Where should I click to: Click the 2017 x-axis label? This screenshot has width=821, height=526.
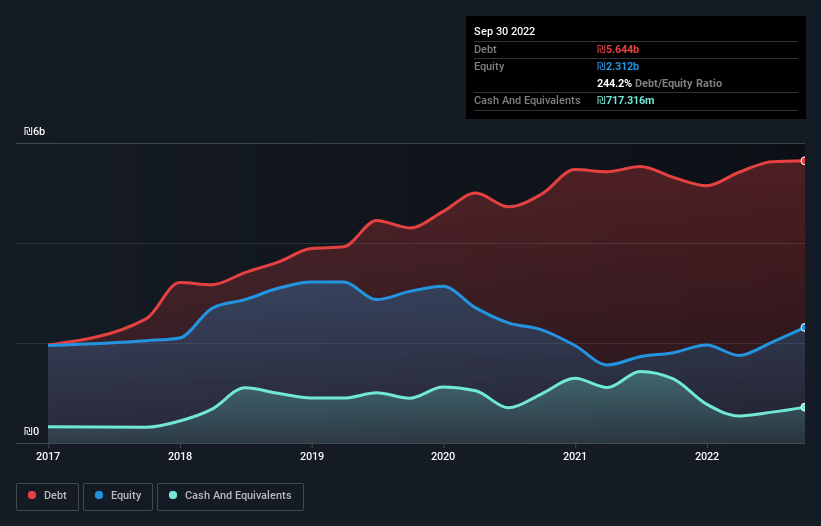tap(48, 456)
